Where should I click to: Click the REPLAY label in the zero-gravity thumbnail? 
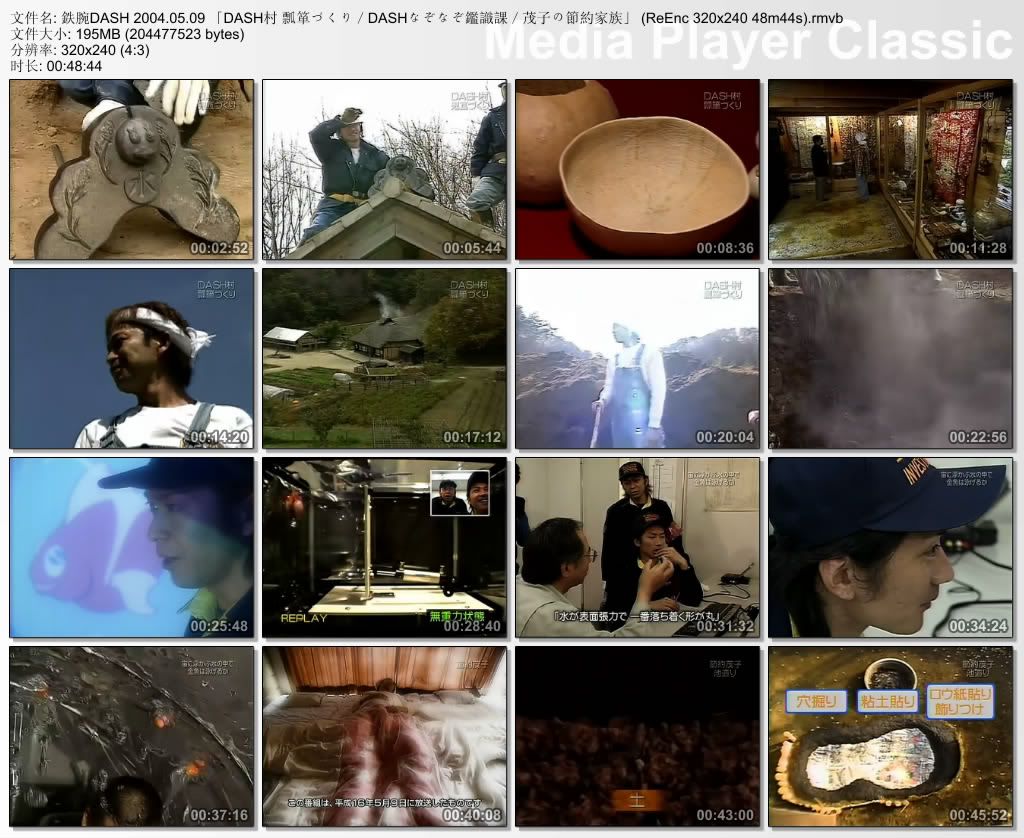point(304,617)
